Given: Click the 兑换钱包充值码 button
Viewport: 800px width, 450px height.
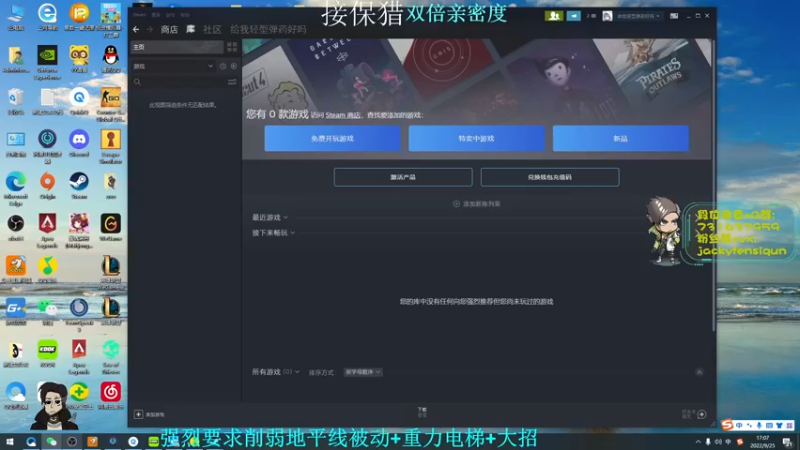Looking at the screenshot, I should pos(550,177).
